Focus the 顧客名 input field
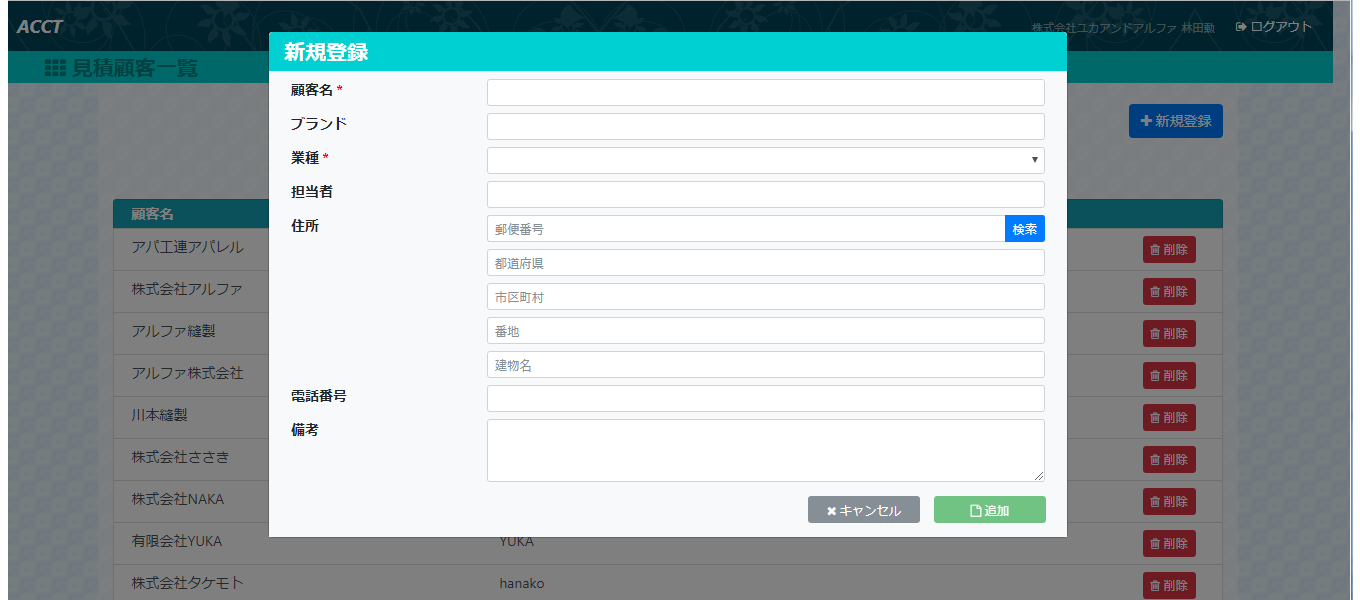Viewport: 1360px width, 600px height. (765, 92)
